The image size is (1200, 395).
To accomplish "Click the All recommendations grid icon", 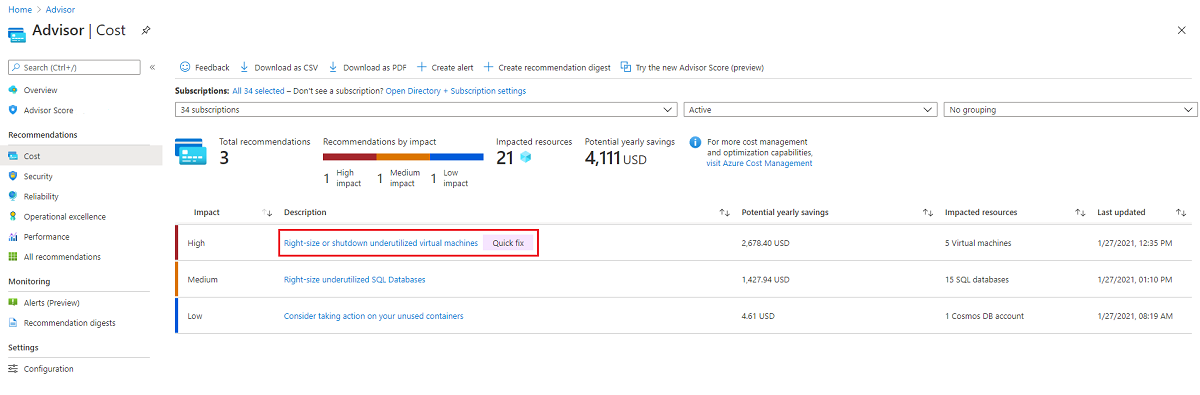I will [x=13, y=257].
